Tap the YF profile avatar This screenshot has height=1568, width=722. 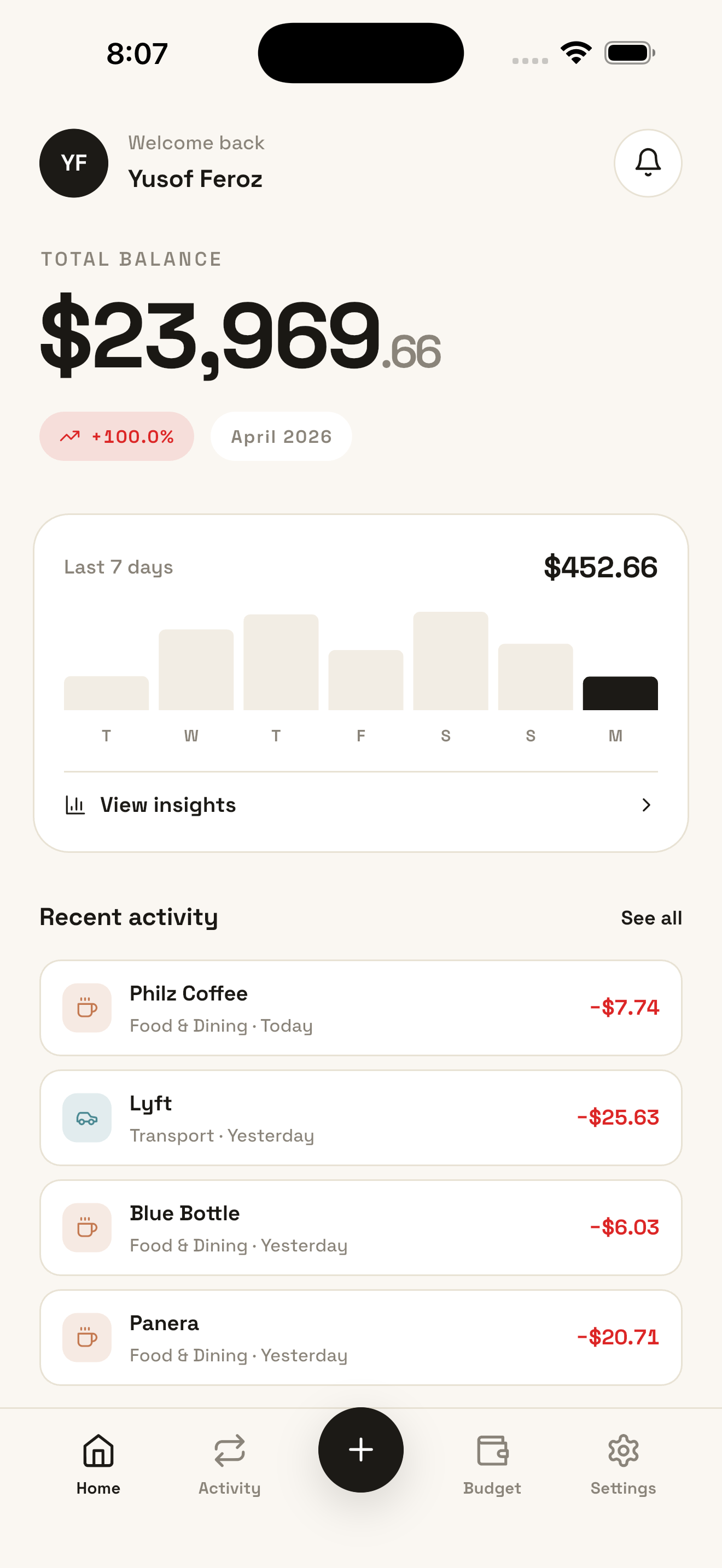coord(74,163)
